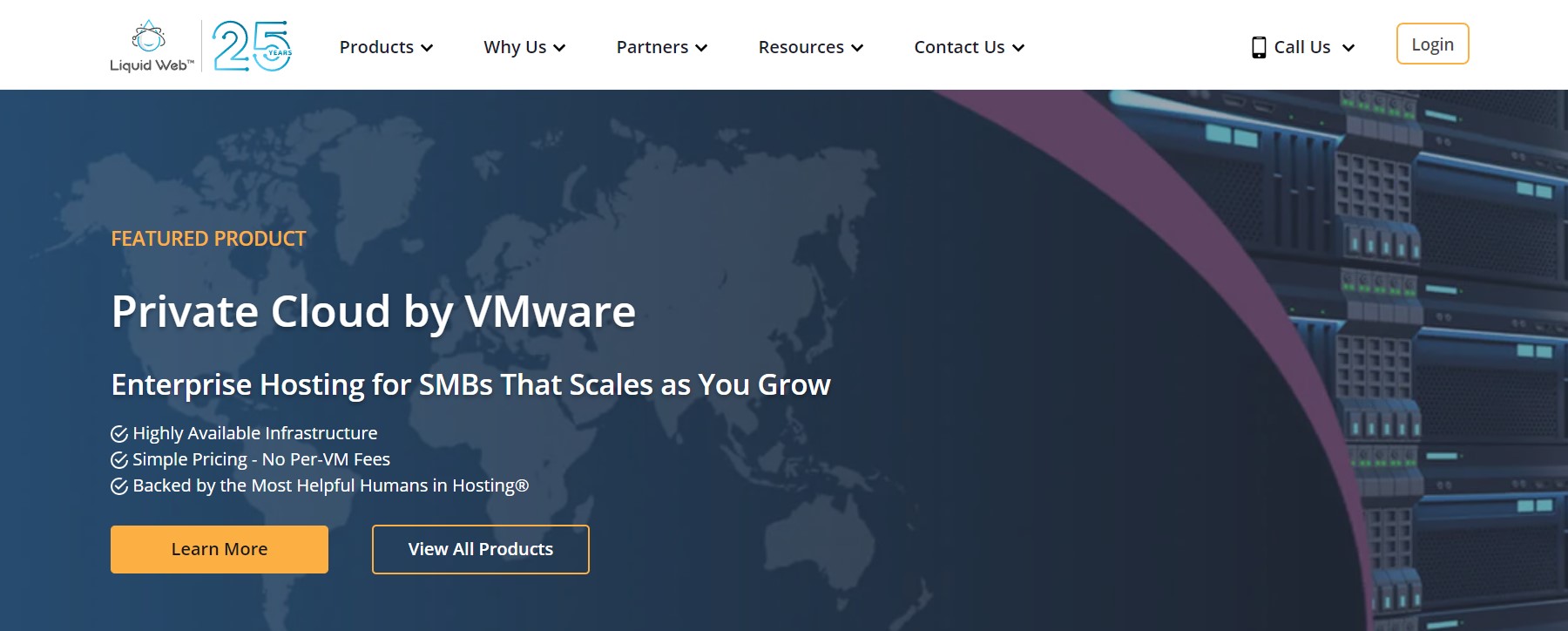Open the Contact Us menu
Screen dimensions: 1568x631
pyautogui.click(x=959, y=47)
